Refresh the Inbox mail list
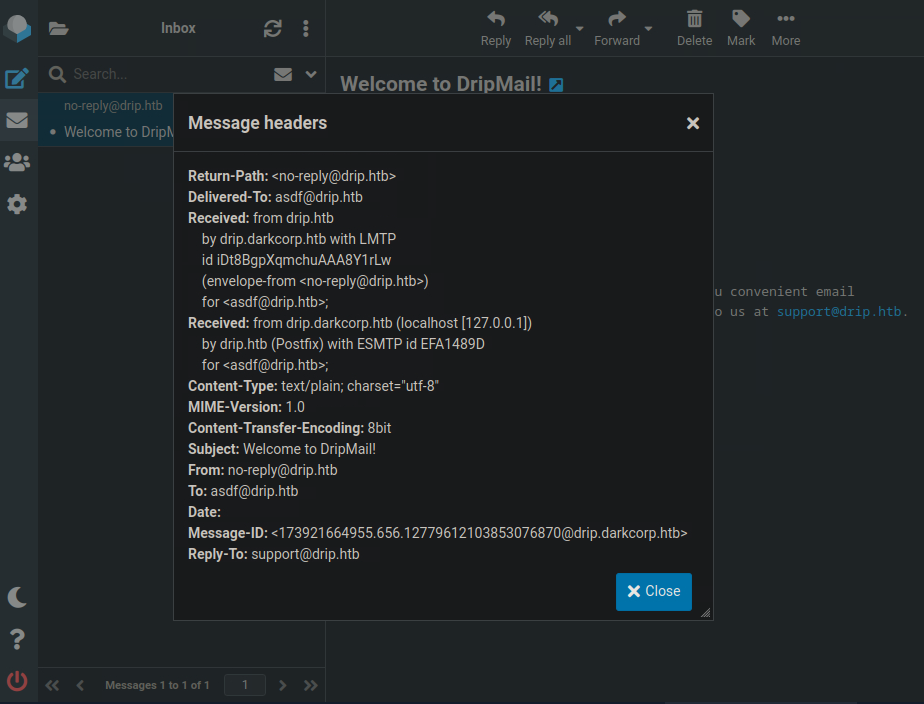The width and height of the screenshot is (924, 704). 273,28
